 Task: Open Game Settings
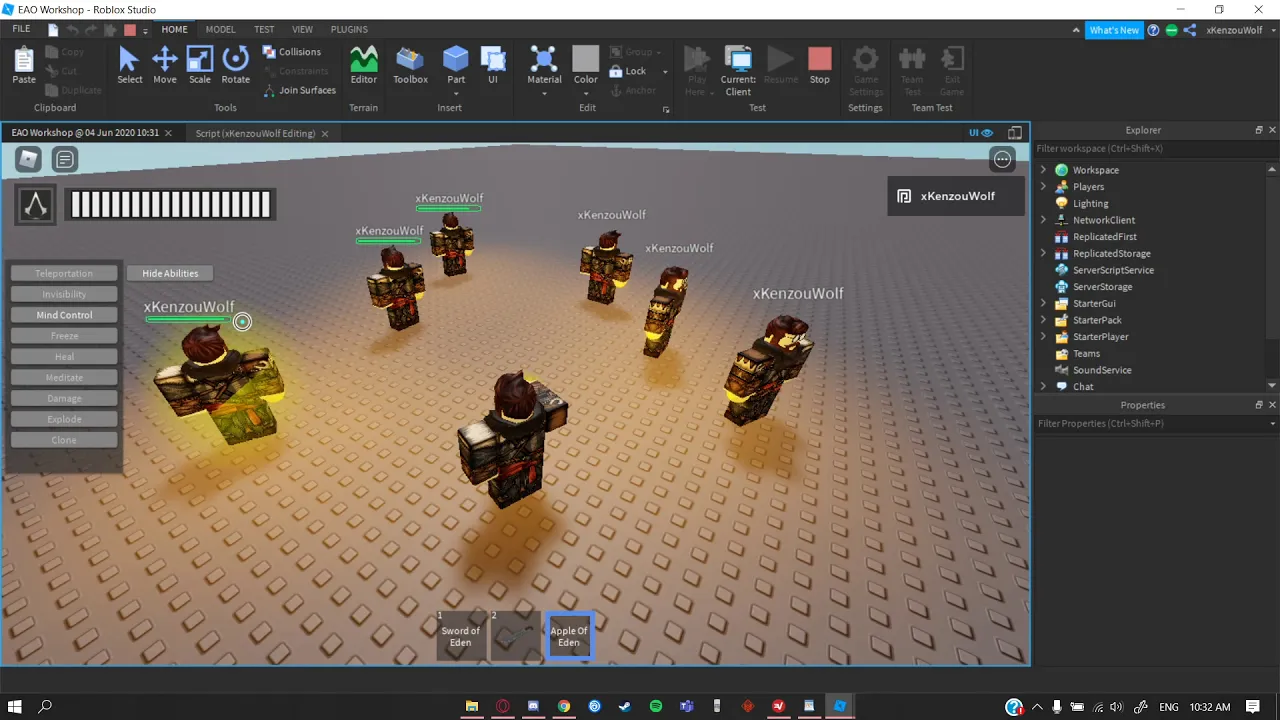pos(865,70)
